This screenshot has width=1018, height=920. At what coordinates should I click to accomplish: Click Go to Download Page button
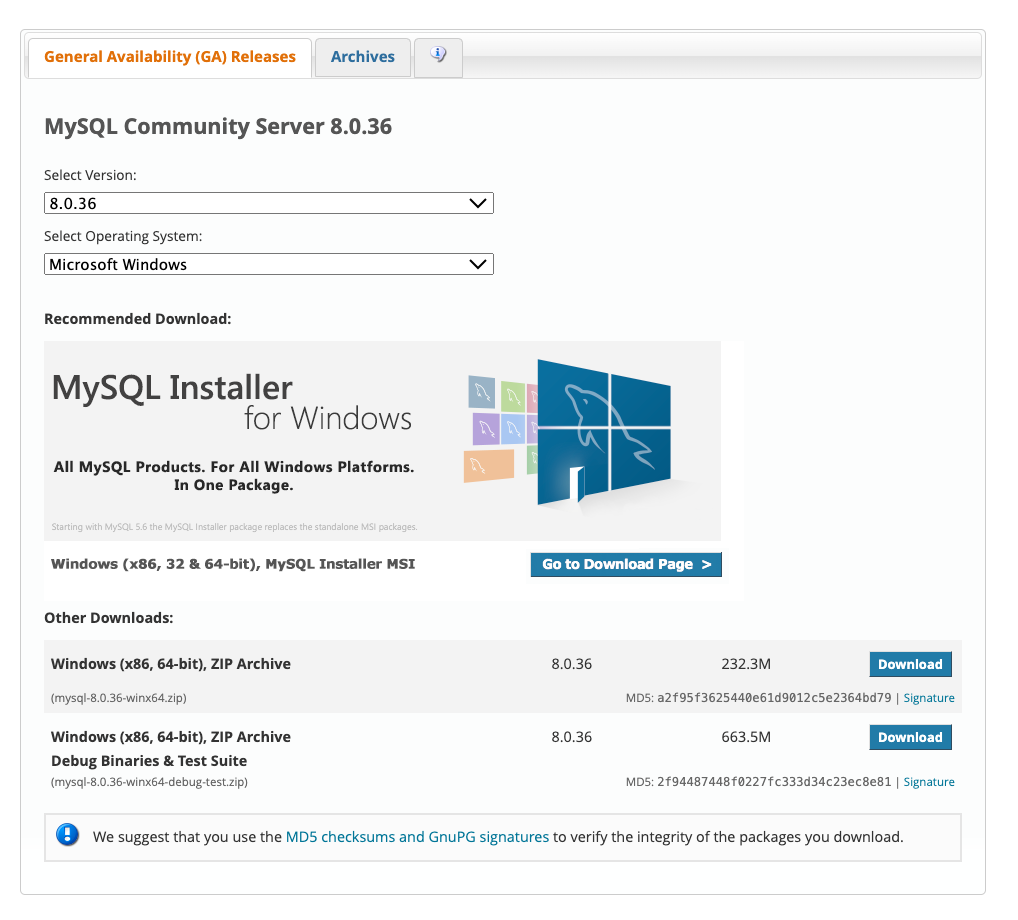[626, 564]
